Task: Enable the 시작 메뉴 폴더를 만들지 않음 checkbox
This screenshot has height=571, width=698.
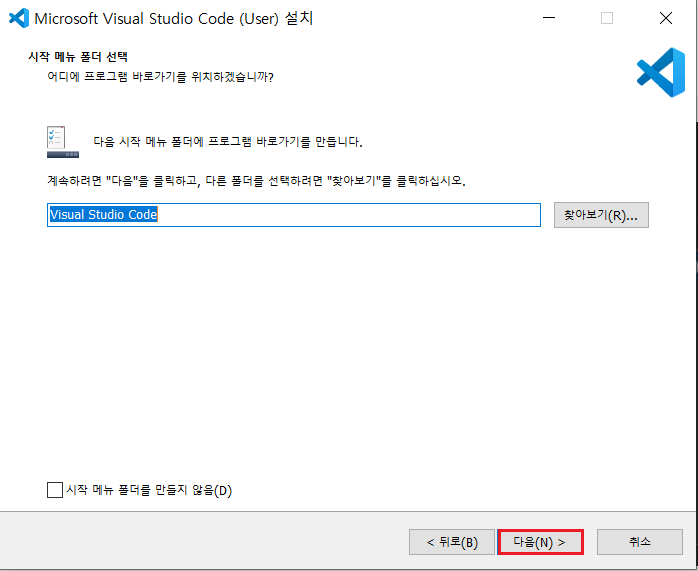Action: [x=54, y=490]
